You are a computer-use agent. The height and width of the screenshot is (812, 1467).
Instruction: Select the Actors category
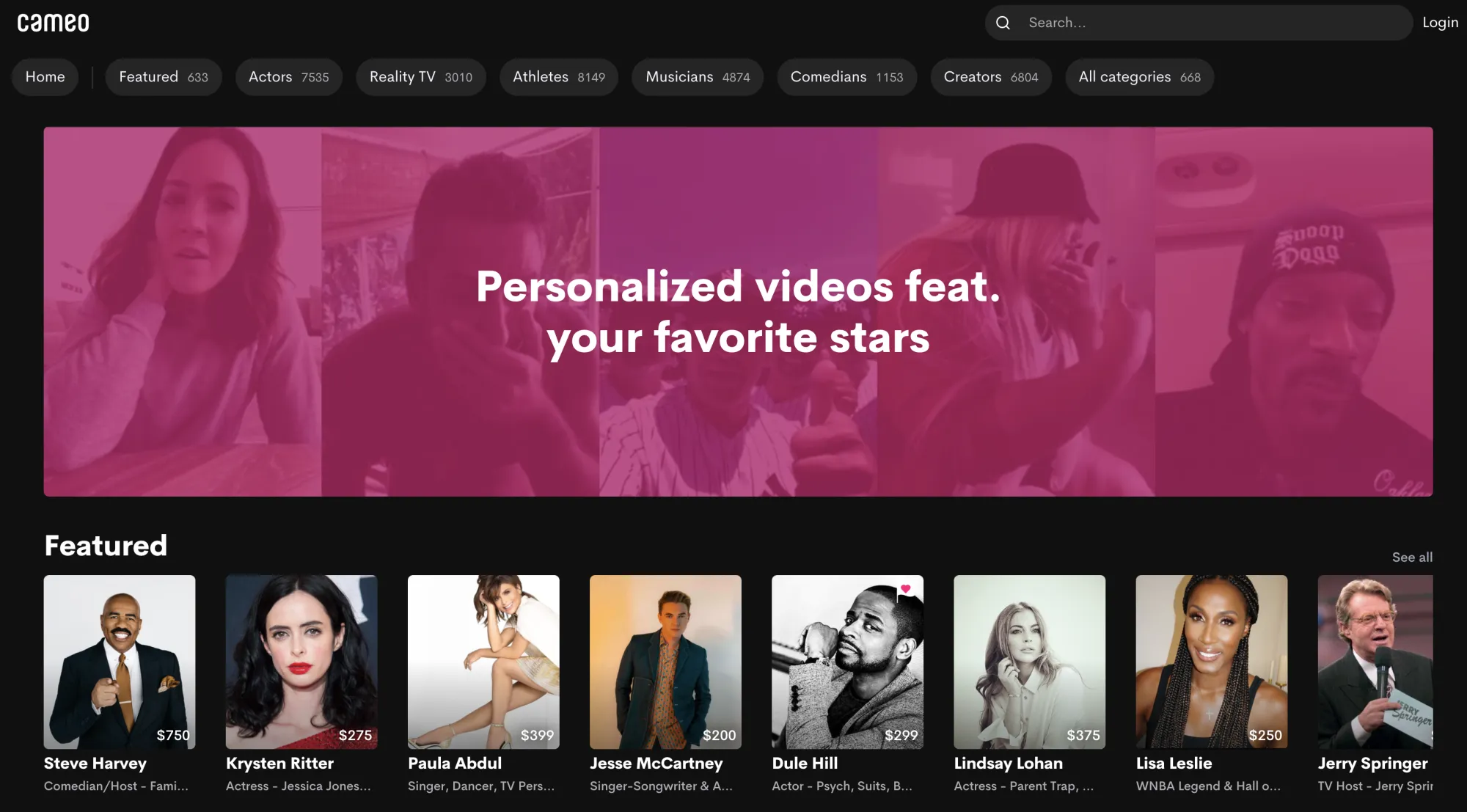coord(289,77)
